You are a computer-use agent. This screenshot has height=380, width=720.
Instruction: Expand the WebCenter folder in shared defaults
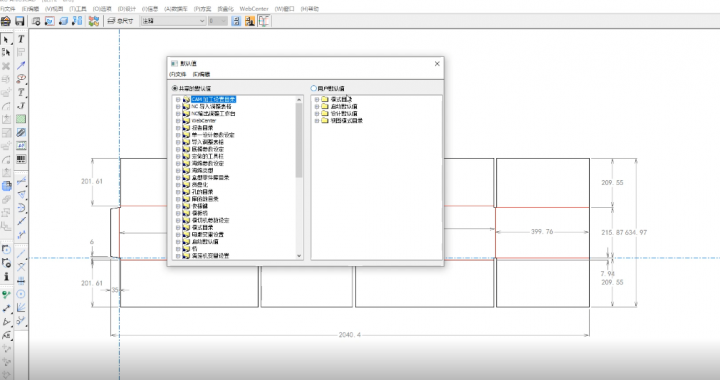pyautogui.click(x=178, y=121)
